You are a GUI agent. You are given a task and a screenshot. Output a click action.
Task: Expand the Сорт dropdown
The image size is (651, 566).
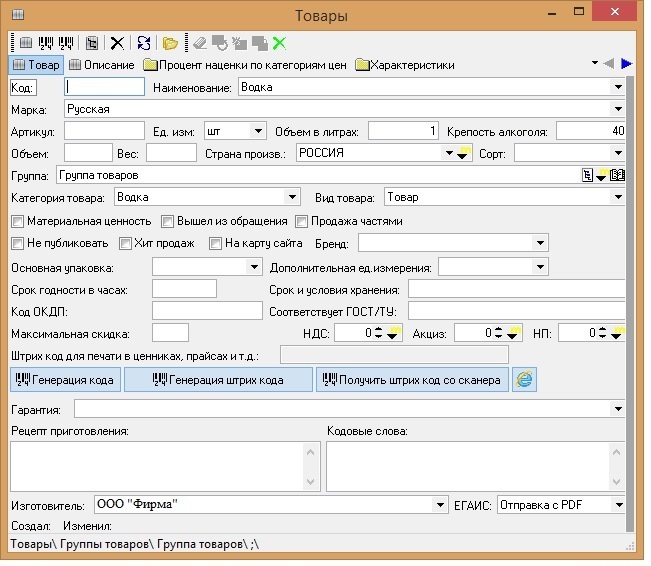[x=618, y=153]
